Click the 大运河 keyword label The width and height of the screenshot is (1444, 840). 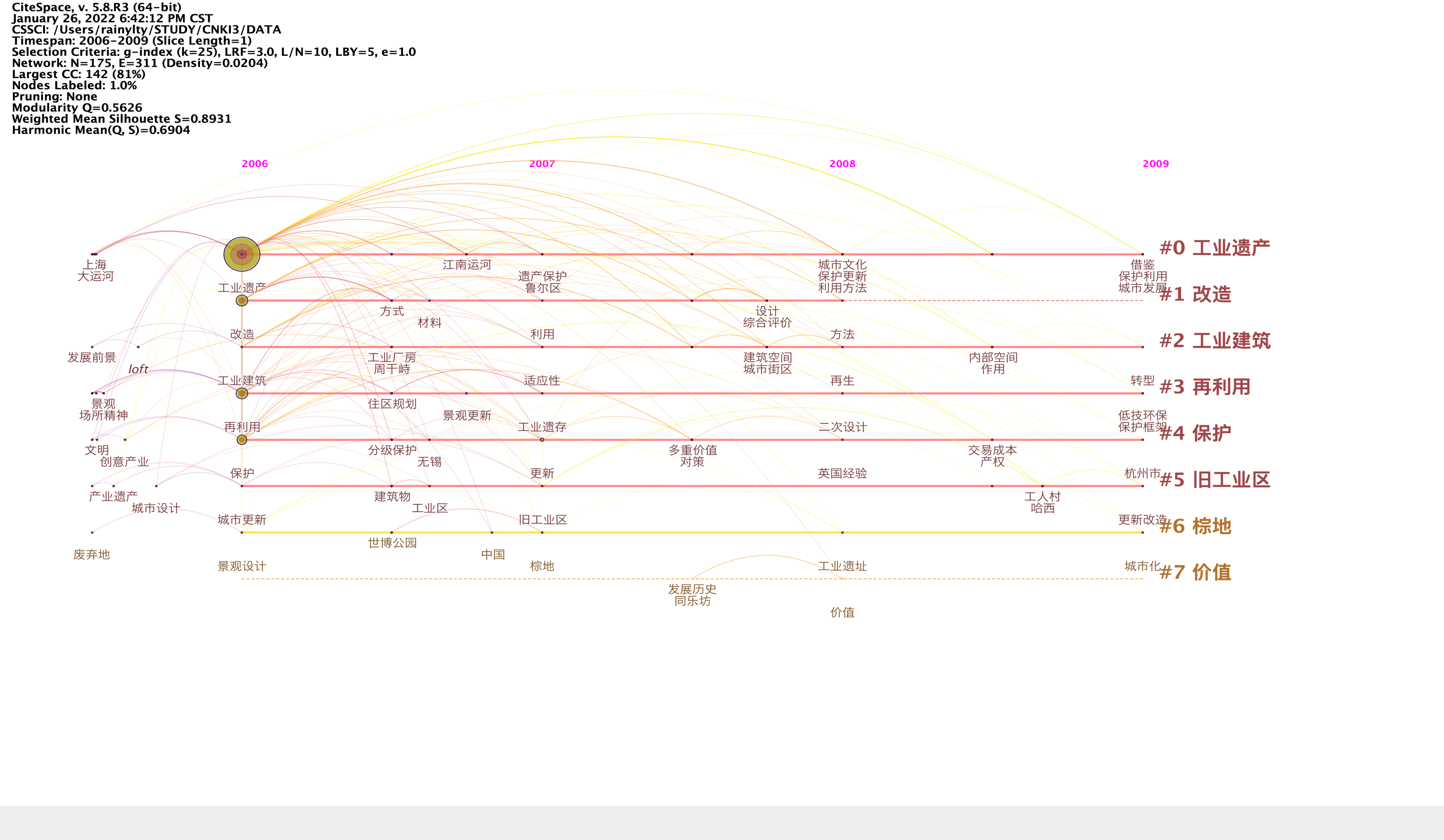click(x=95, y=277)
